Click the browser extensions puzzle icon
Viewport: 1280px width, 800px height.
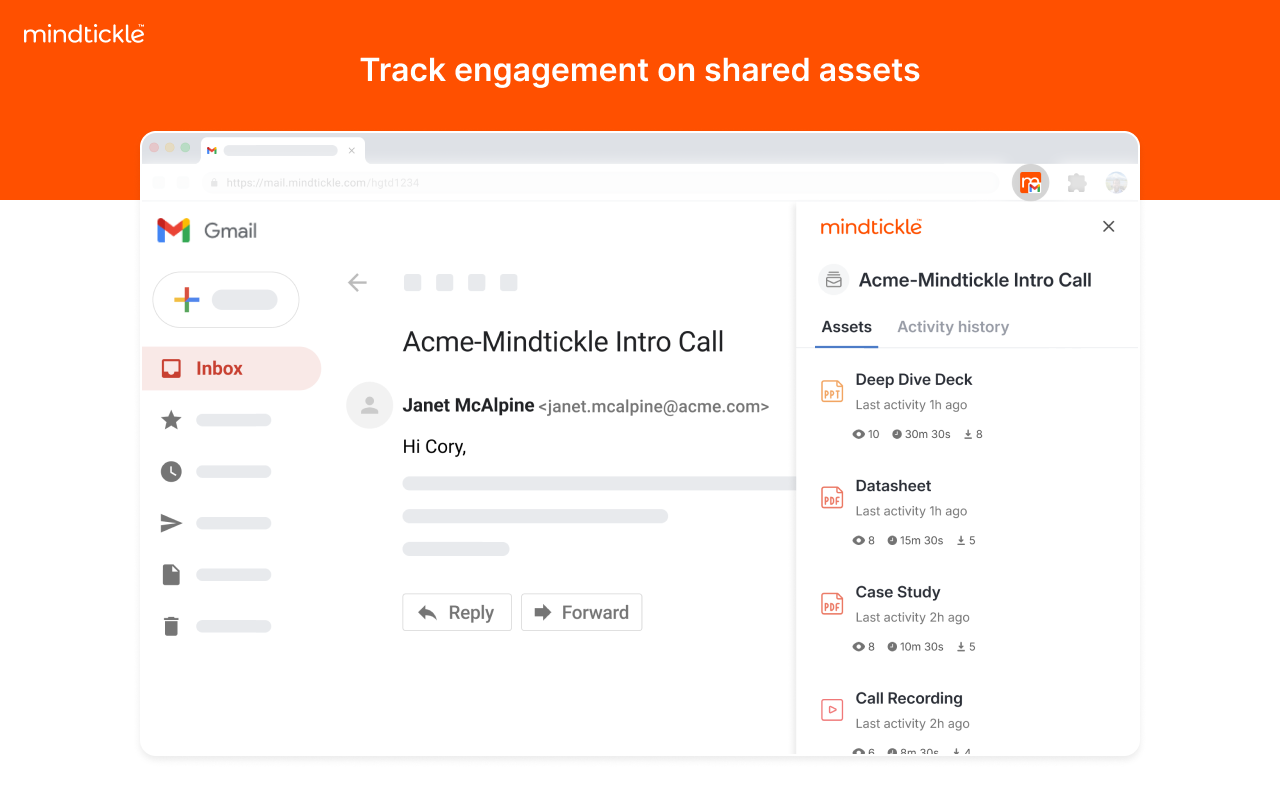tap(1076, 182)
